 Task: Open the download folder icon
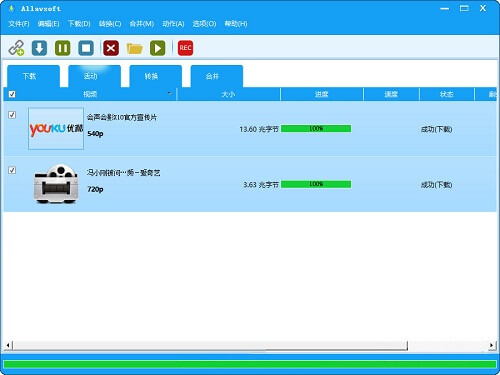click(134, 48)
